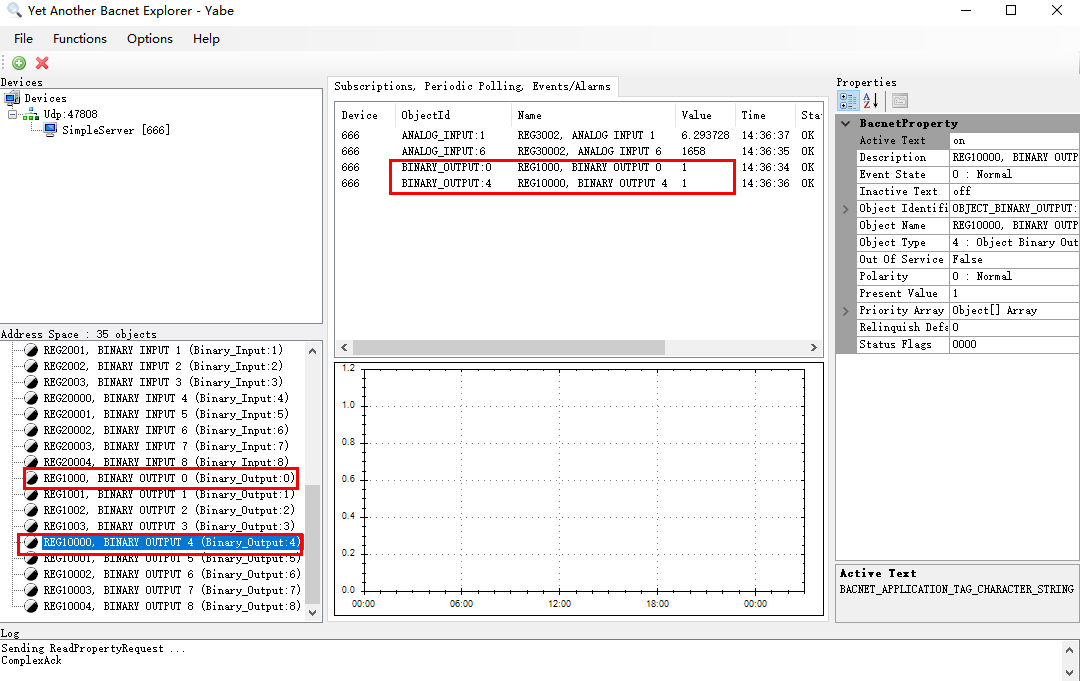The image size is (1080, 681).
Task: Collapse the Udp:47808 tree node
Action: [x=12, y=114]
